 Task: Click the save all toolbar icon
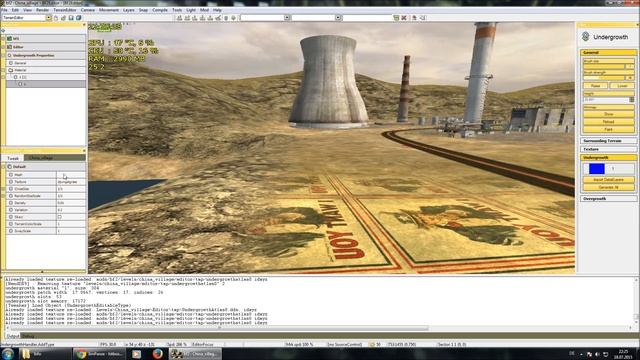[x=78, y=18]
